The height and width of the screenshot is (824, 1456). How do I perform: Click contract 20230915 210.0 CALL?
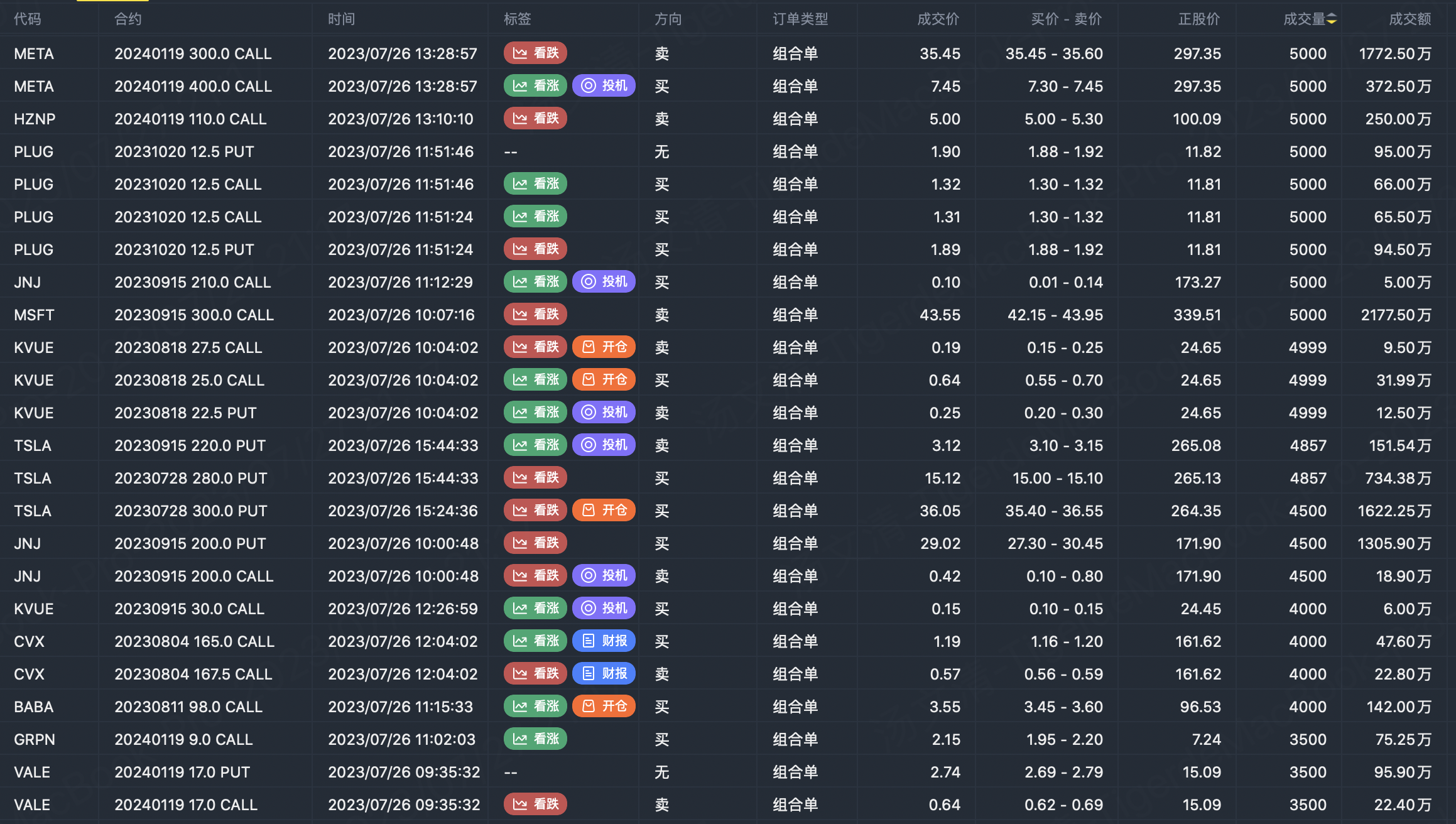pyautogui.click(x=193, y=282)
